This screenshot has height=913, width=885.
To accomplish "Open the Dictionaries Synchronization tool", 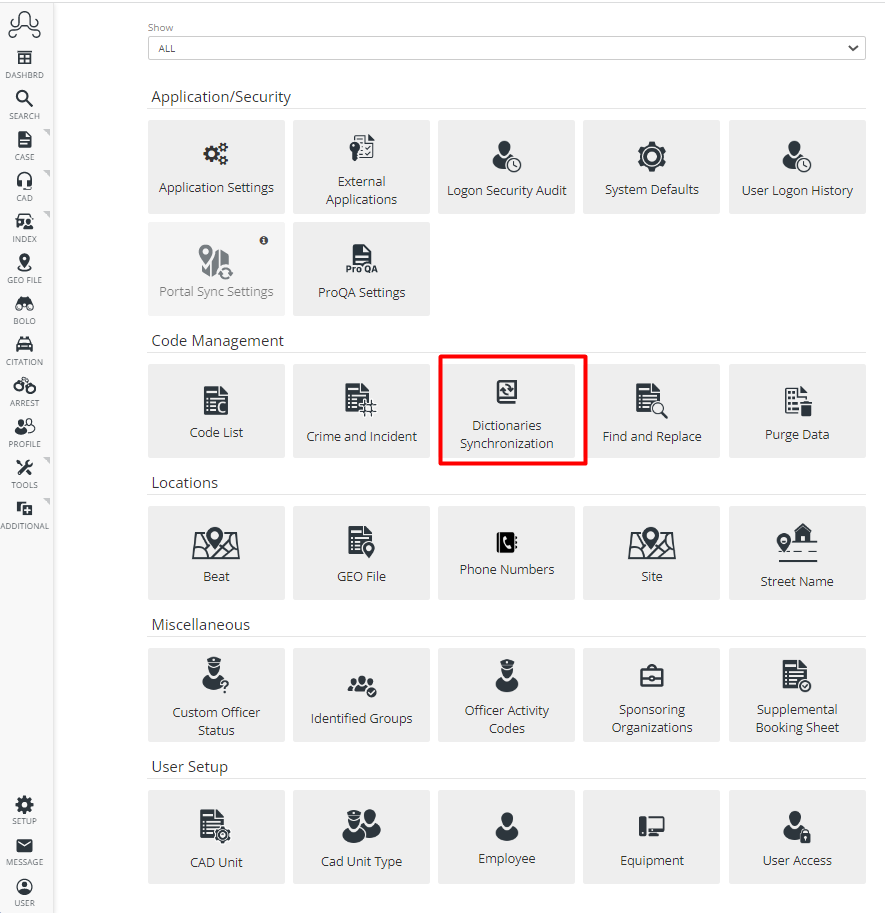I will tap(512, 410).
